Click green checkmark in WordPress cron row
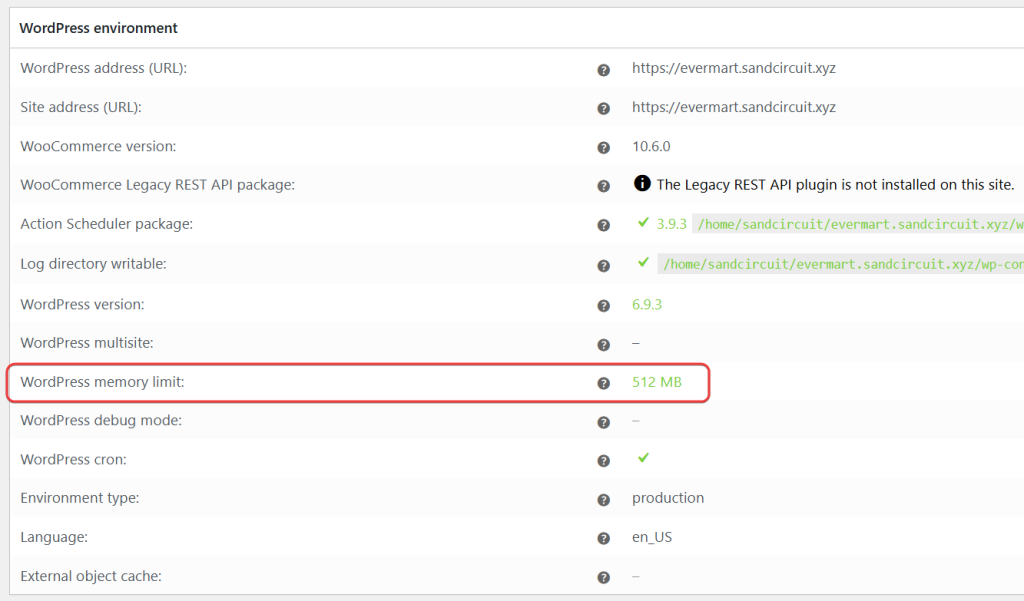The image size is (1024, 601). coord(643,458)
